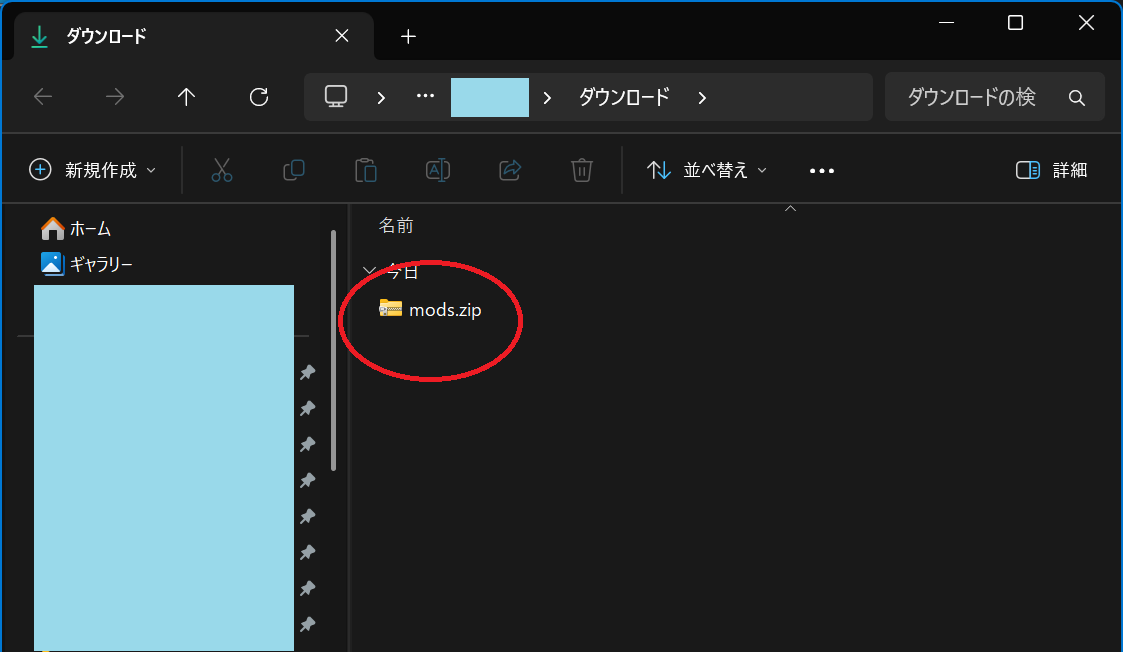
Task: Expand chevron before ダウンロード breadcrumb
Action: tap(547, 97)
